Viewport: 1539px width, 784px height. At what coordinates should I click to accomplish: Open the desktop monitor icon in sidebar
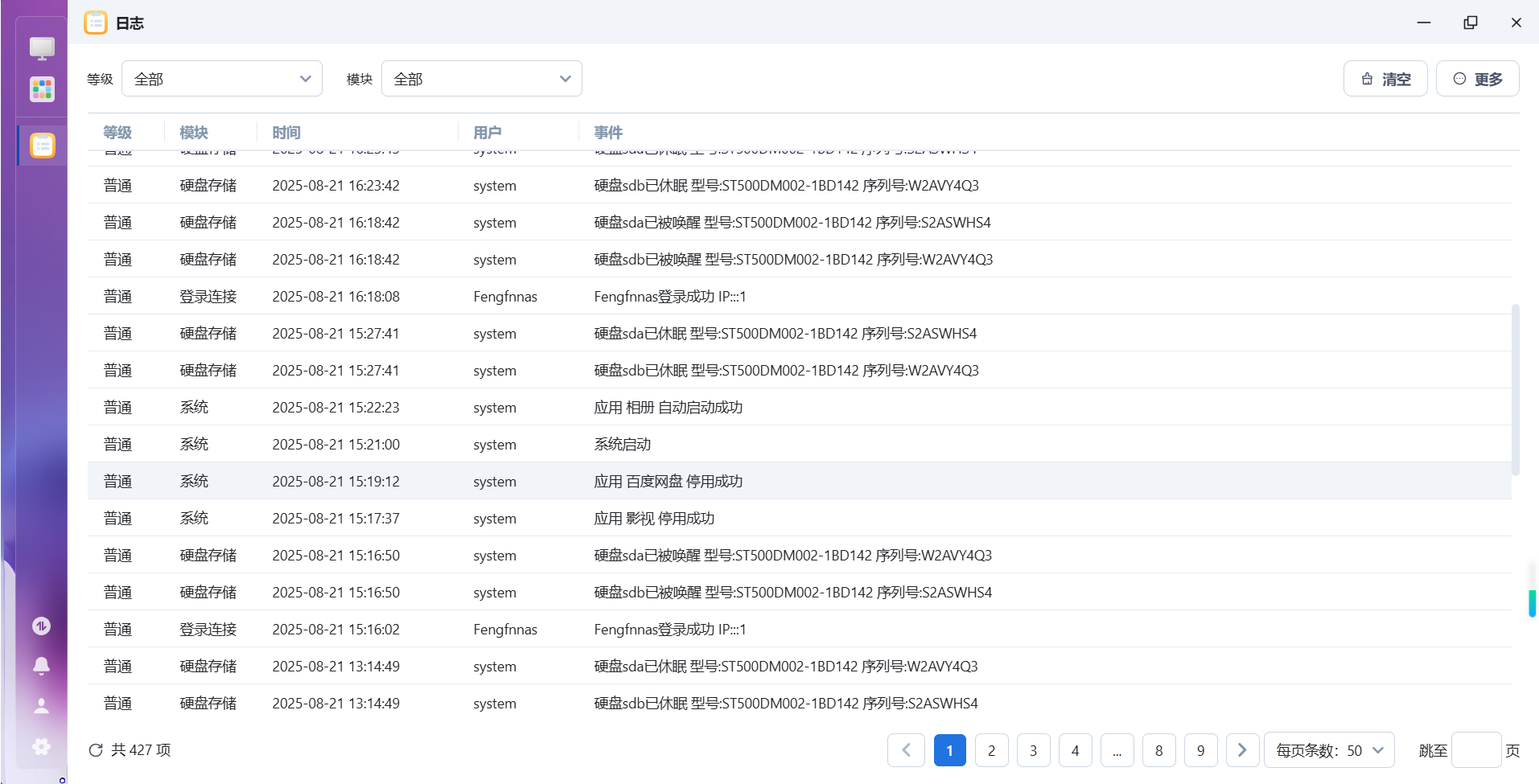point(42,48)
